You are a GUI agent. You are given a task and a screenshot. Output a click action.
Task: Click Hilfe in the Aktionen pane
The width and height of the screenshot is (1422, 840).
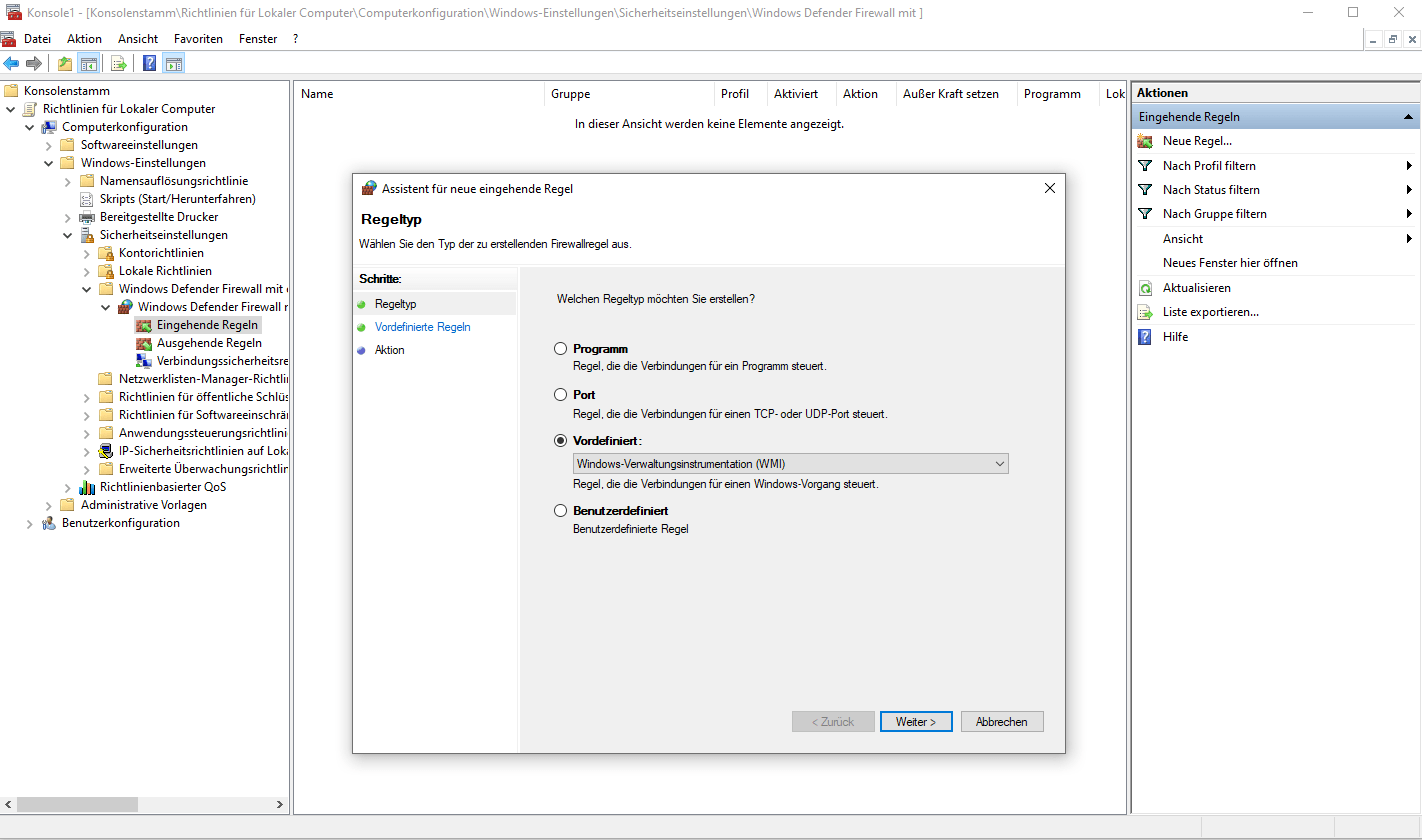(1175, 337)
